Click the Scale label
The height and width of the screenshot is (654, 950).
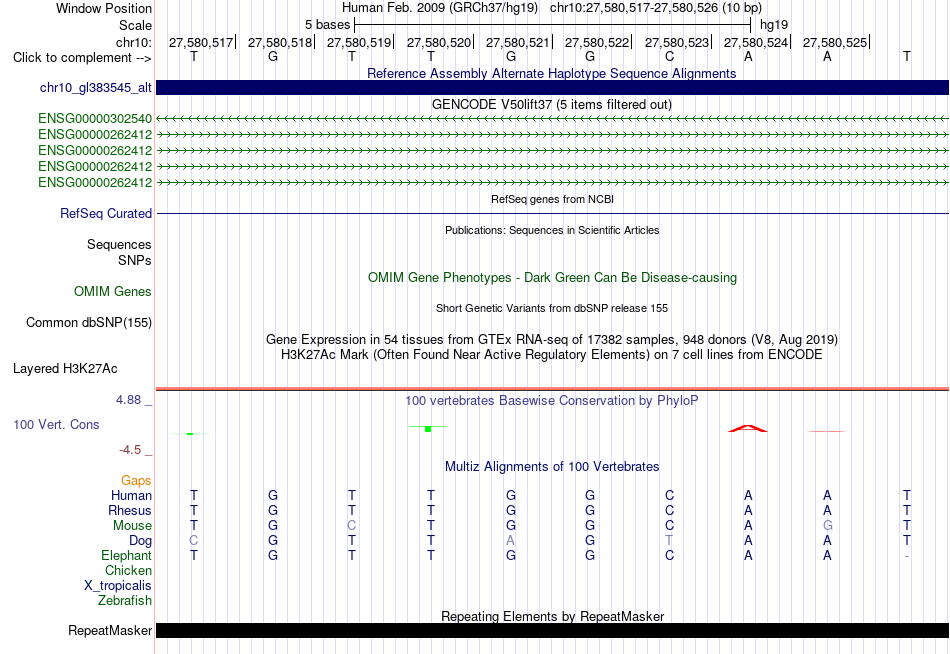(135, 25)
